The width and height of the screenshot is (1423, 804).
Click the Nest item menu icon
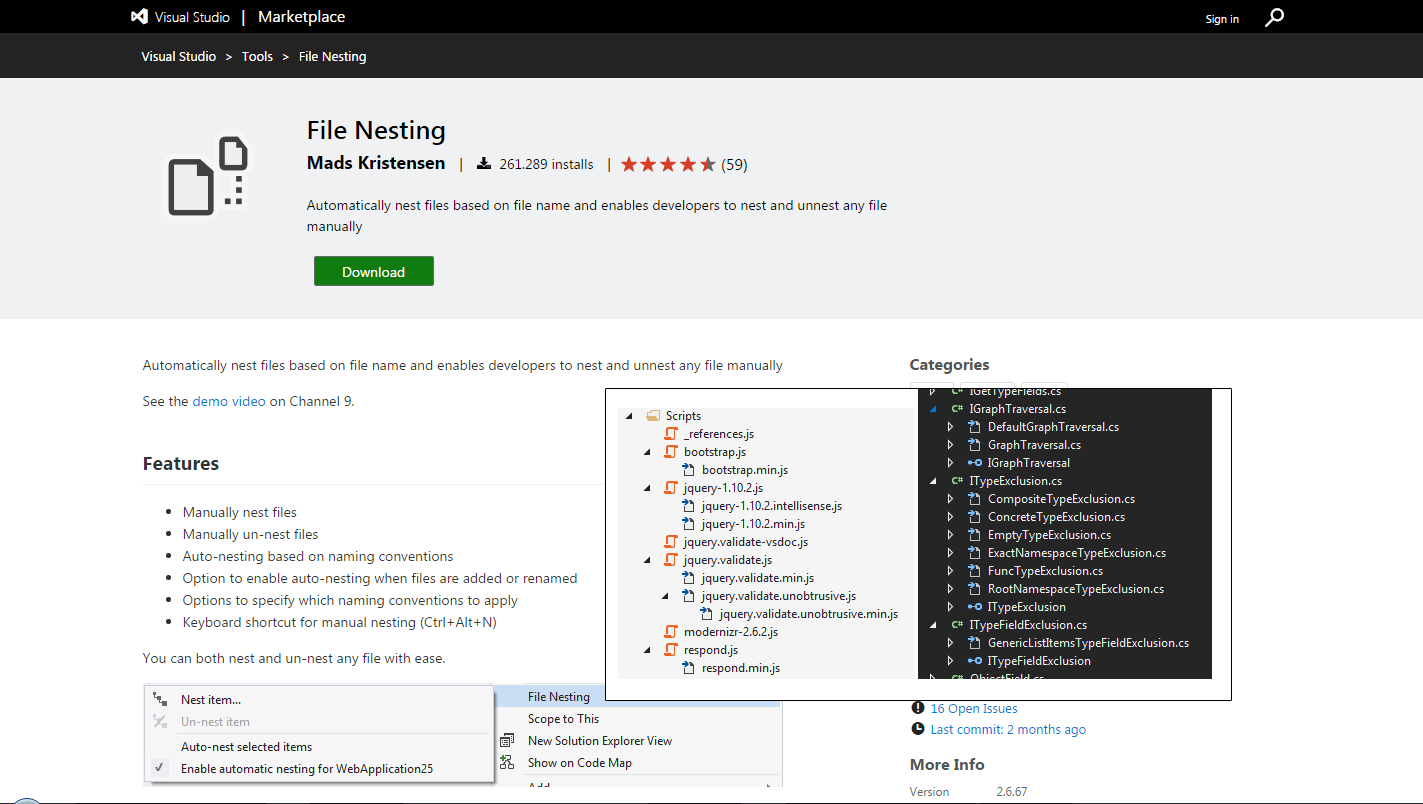160,700
